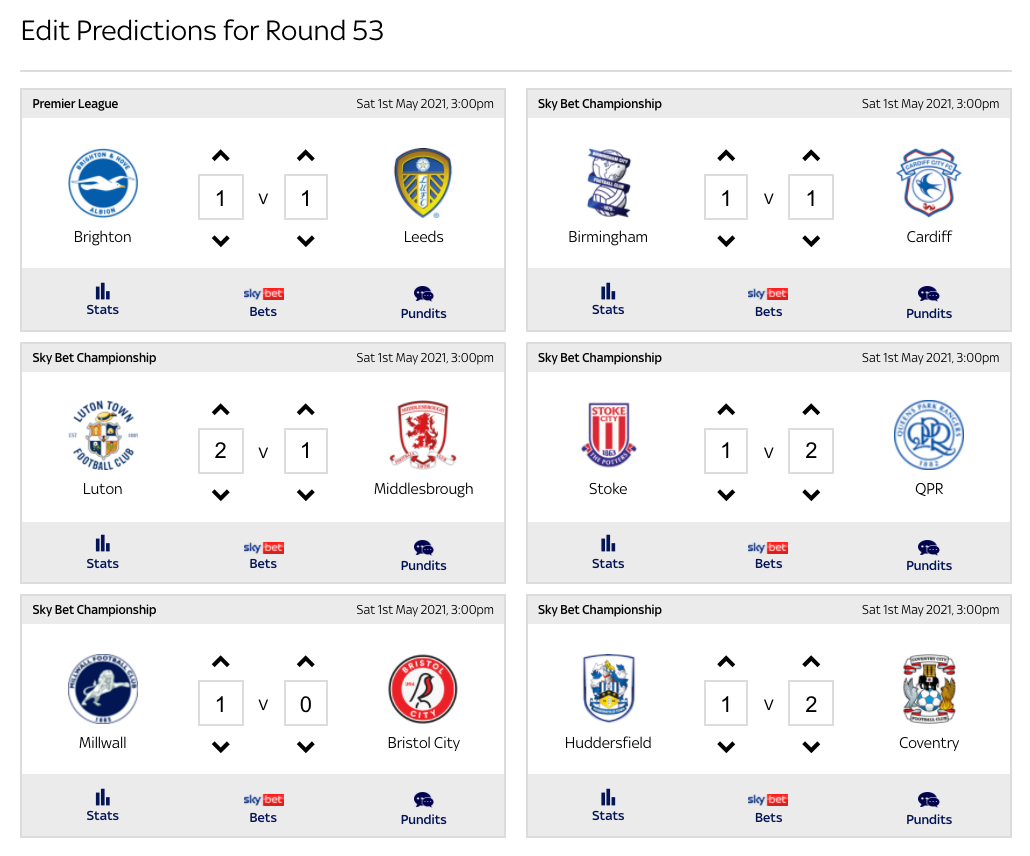Screen dimensions: 1030x856
Task: Click the Stoke City club badge
Action: 608,436
